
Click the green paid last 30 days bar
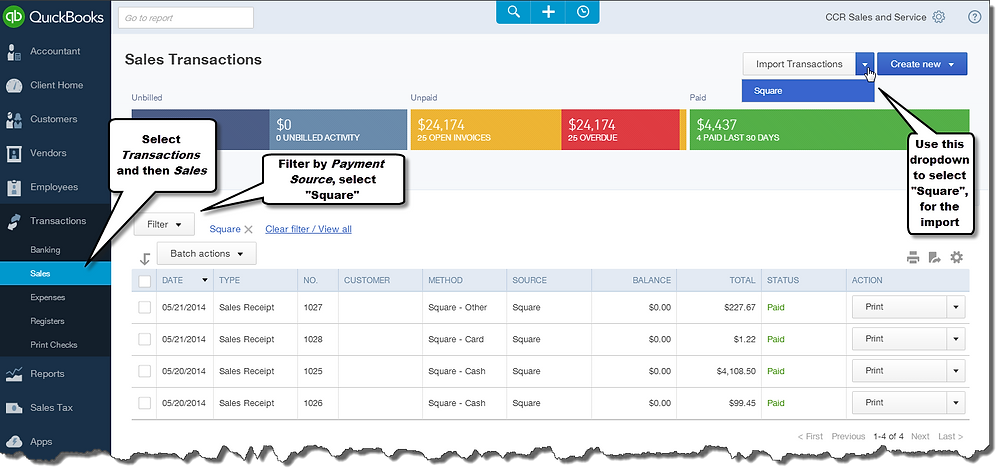tap(830, 130)
